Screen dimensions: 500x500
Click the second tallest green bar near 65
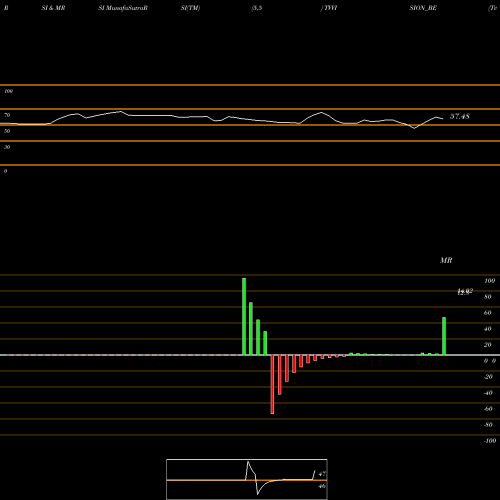251,329
